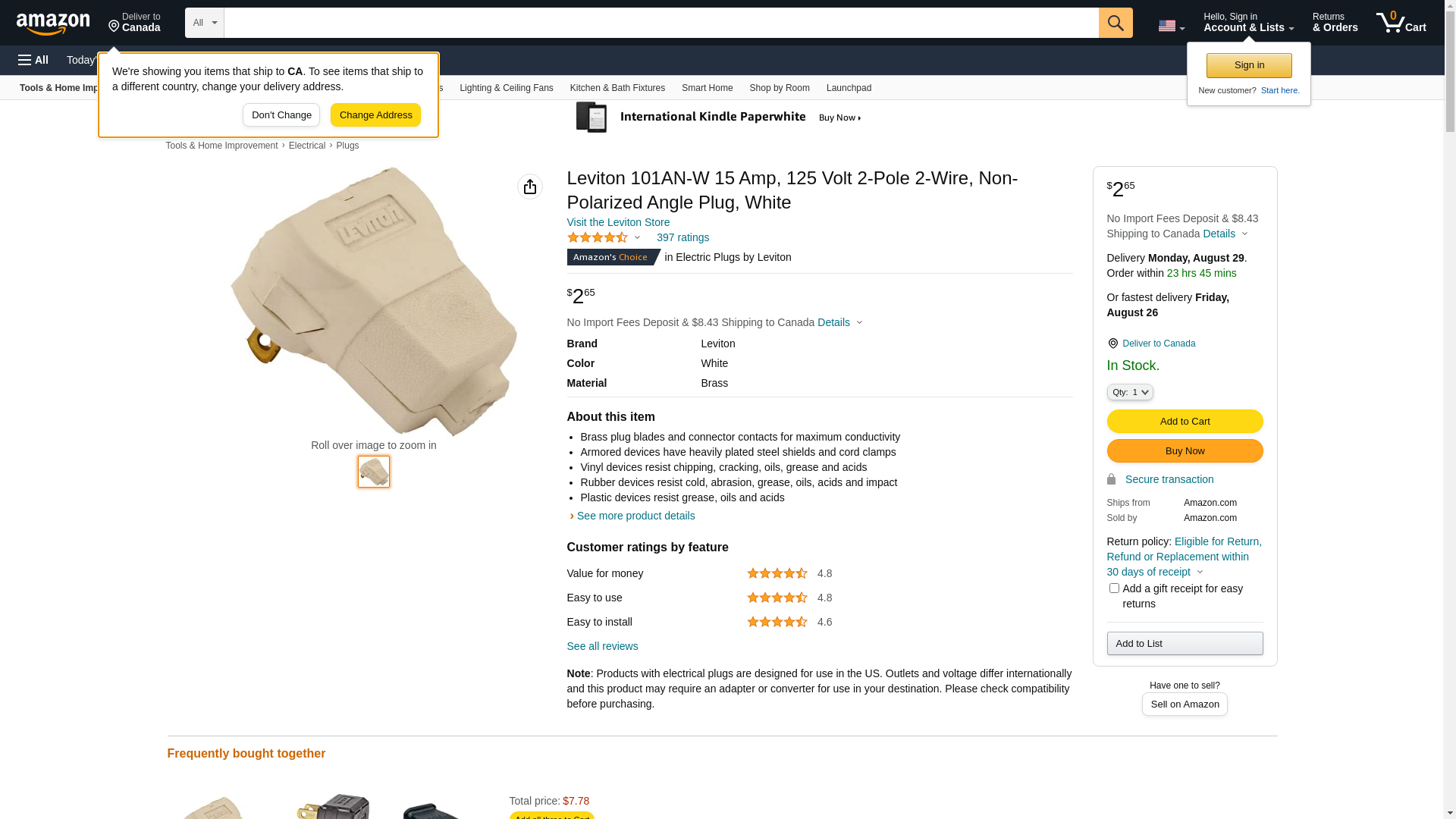The image size is (1456, 819).
Task: Open Lighting & Ceiling Fans category
Action: (506, 88)
